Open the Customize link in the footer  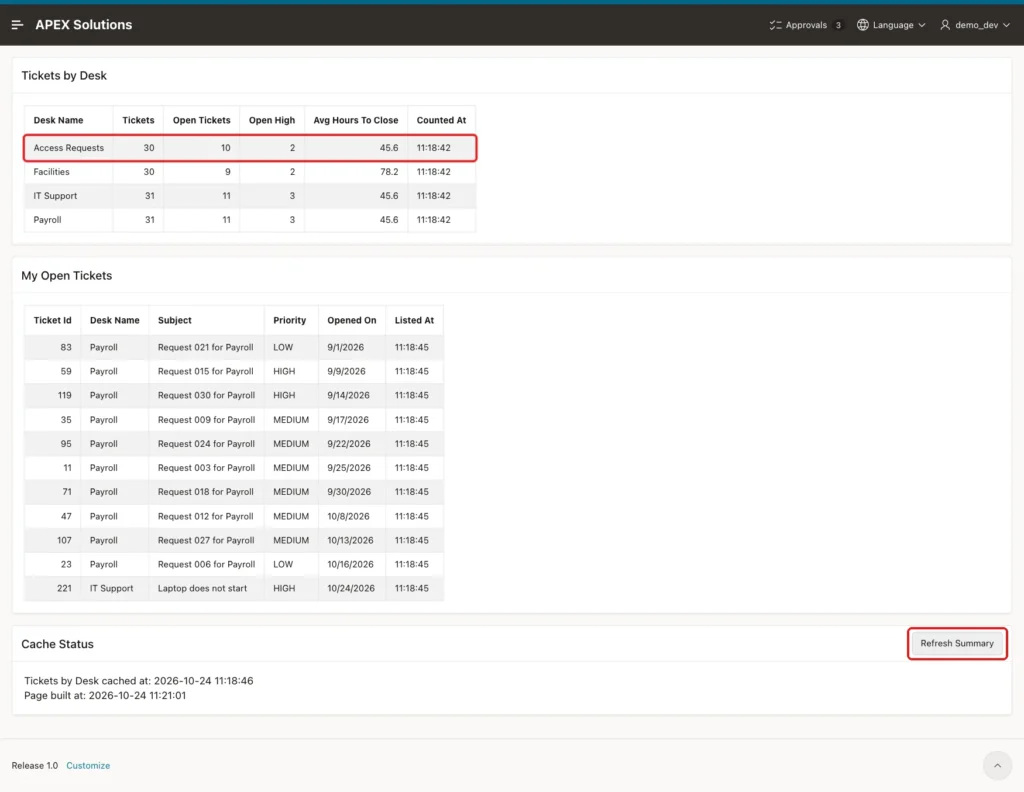[x=88, y=765]
